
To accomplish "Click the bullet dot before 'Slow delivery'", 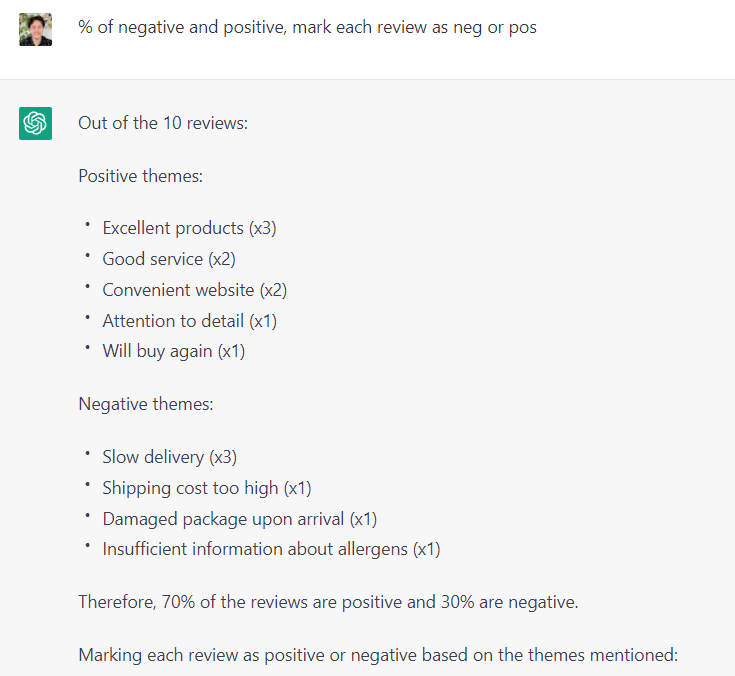I will (x=87, y=455).
